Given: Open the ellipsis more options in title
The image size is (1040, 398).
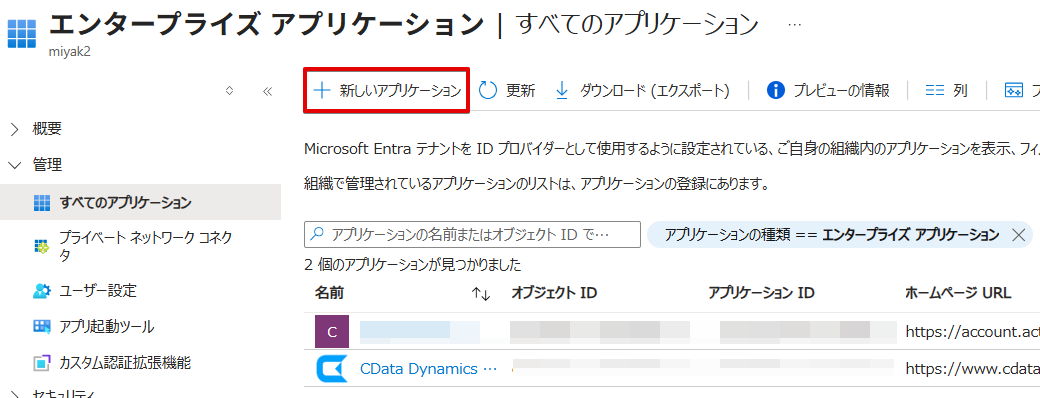Looking at the screenshot, I should click(x=794, y=25).
